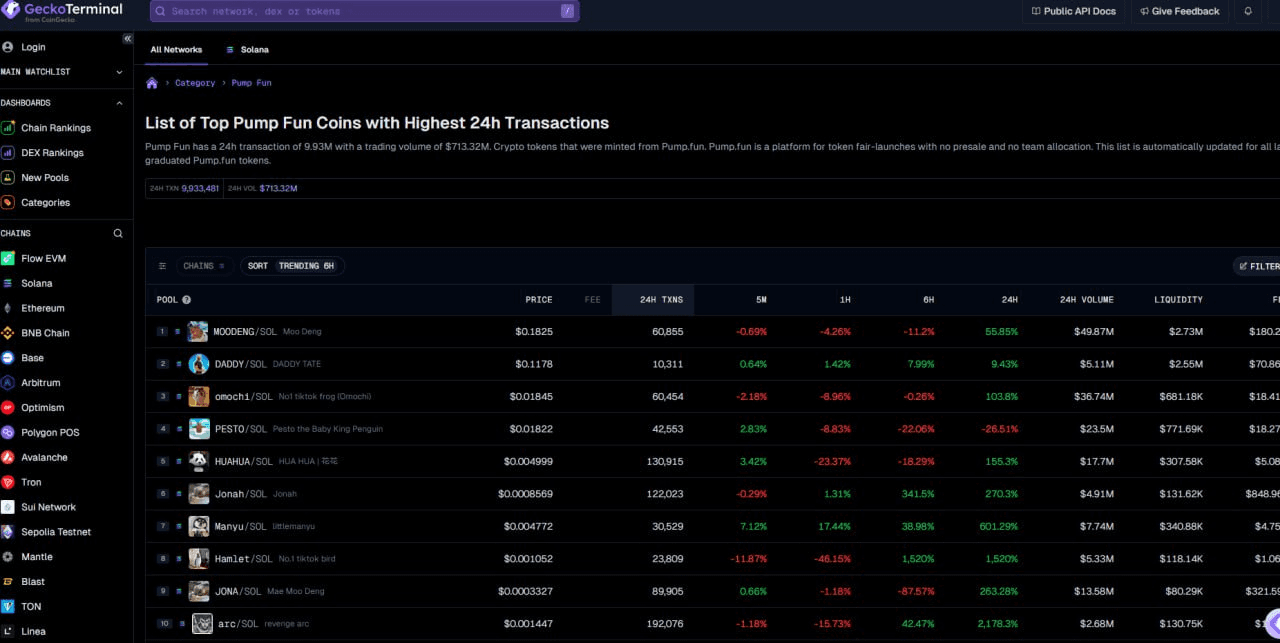Open the MOODENG token thumbnail
The width and height of the screenshot is (1280, 643).
(x=198, y=331)
